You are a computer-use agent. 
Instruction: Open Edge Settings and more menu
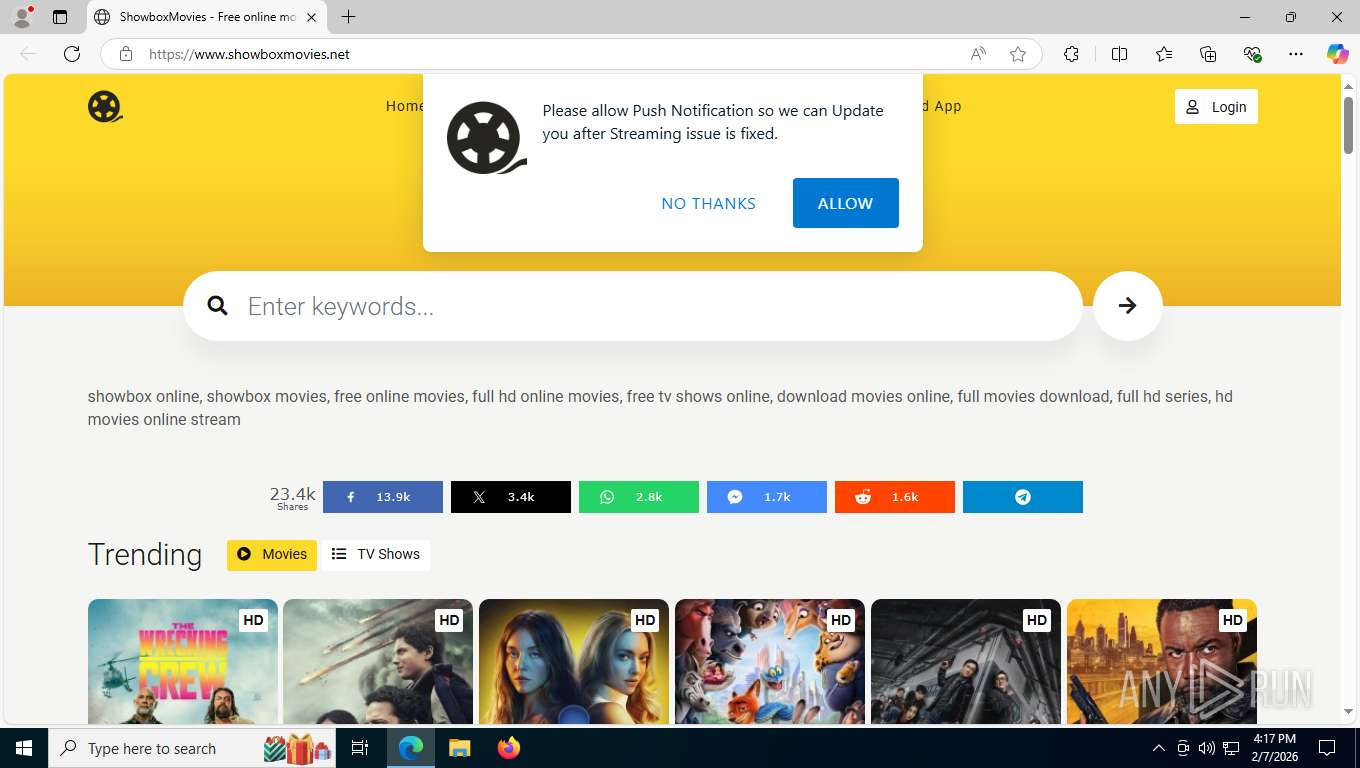pos(1296,54)
